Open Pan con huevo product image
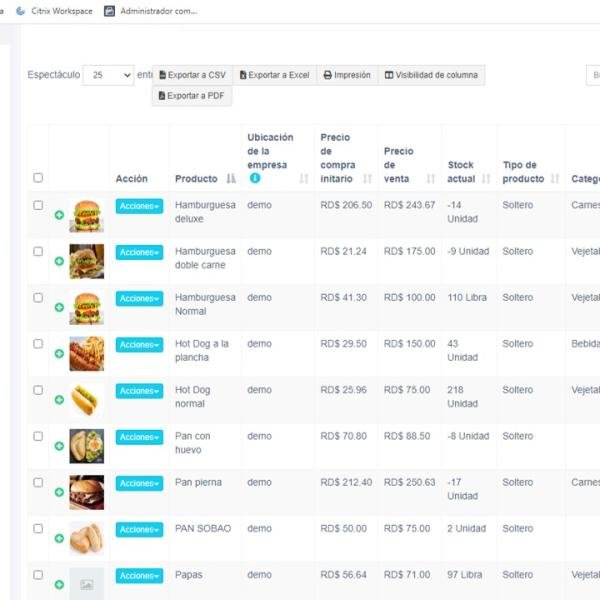Image resolution: width=600 pixels, height=600 pixels. pos(86,446)
